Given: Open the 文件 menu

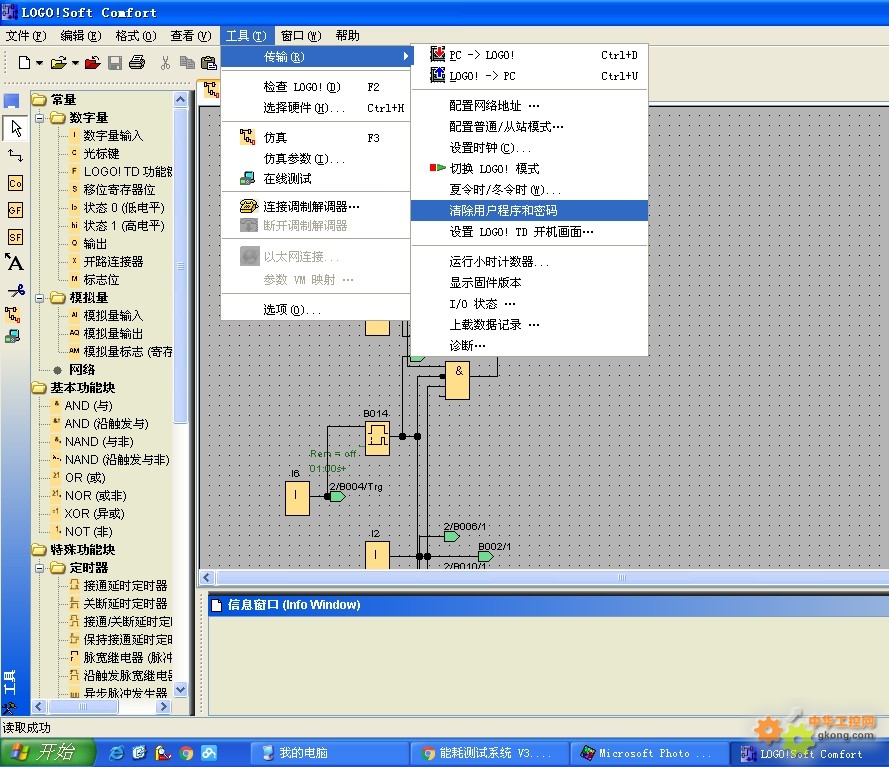Looking at the screenshot, I should pos(26,36).
